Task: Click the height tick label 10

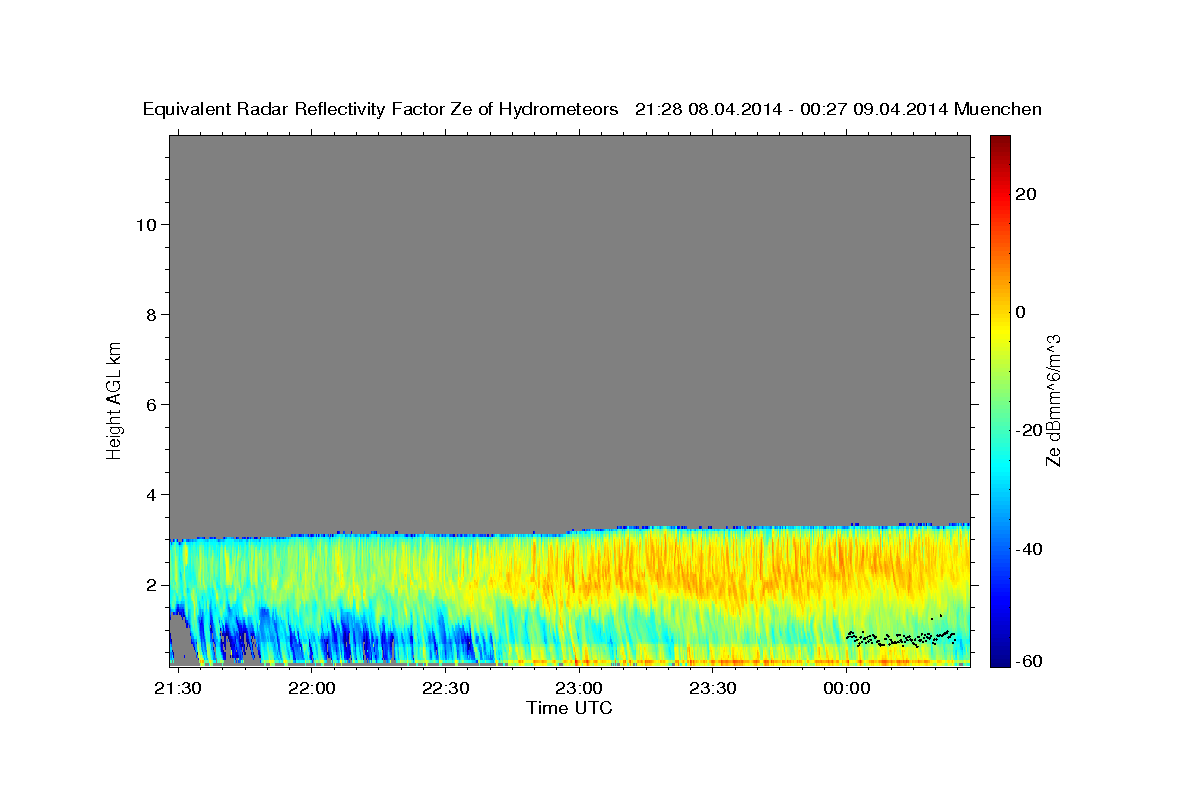Action: click(x=146, y=225)
